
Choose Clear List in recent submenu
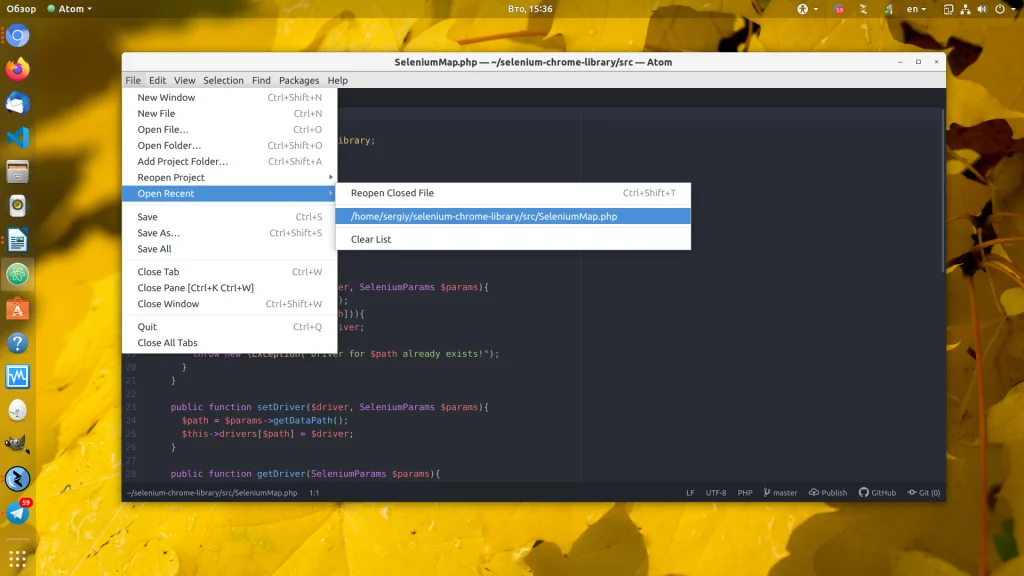pyautogui.click(x=371, y=239)
